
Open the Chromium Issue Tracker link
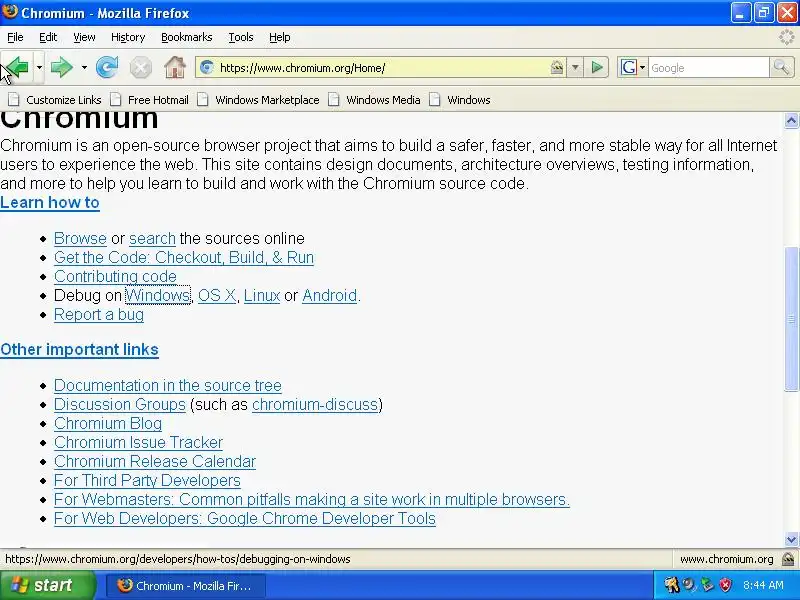coord(138,442)
